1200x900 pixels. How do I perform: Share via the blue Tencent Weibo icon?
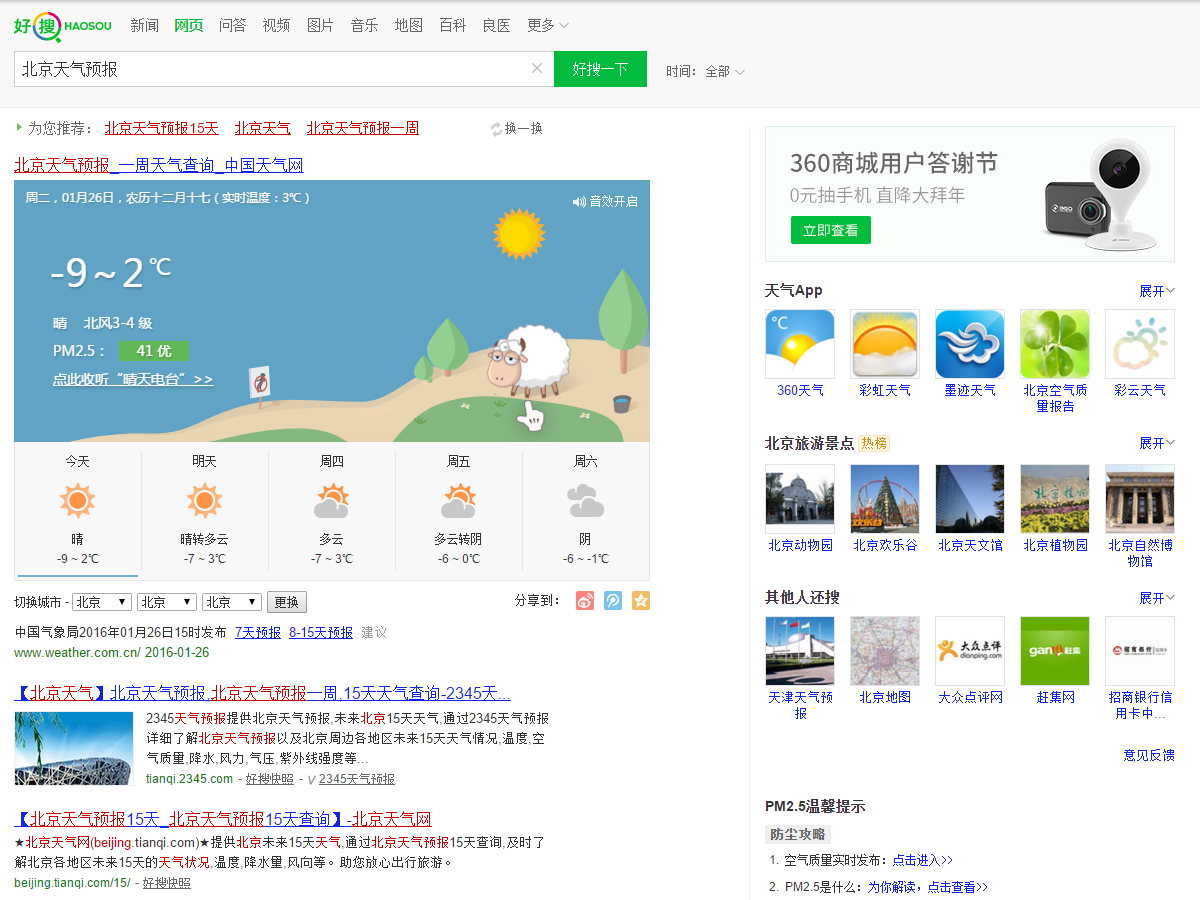613,600
